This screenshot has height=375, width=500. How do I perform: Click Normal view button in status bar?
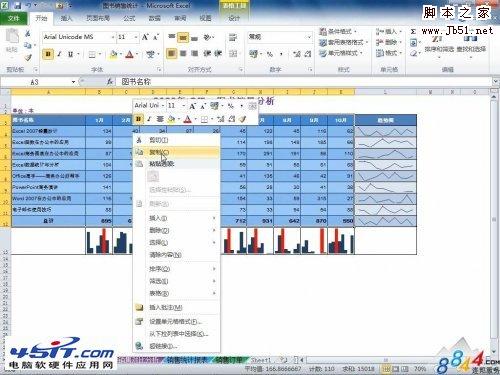tap(386, 369)
